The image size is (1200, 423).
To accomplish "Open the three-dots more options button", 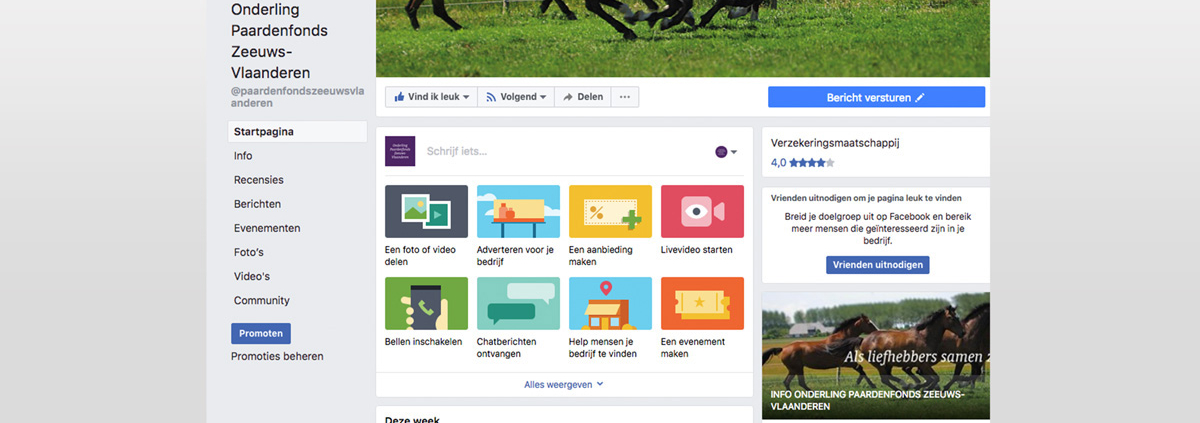I will (625, 97).
